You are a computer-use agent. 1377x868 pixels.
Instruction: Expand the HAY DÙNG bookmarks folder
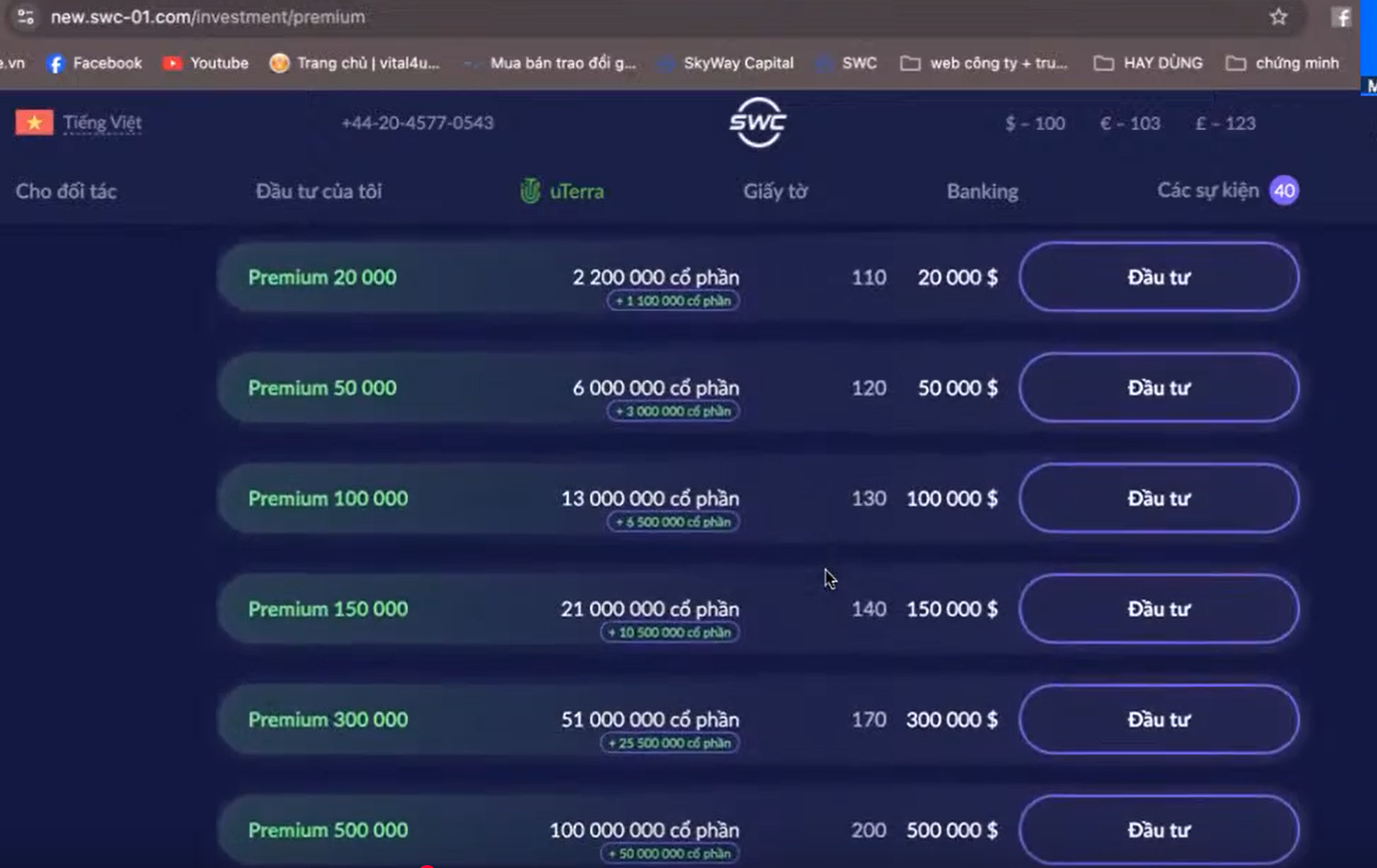point(1148,63)
